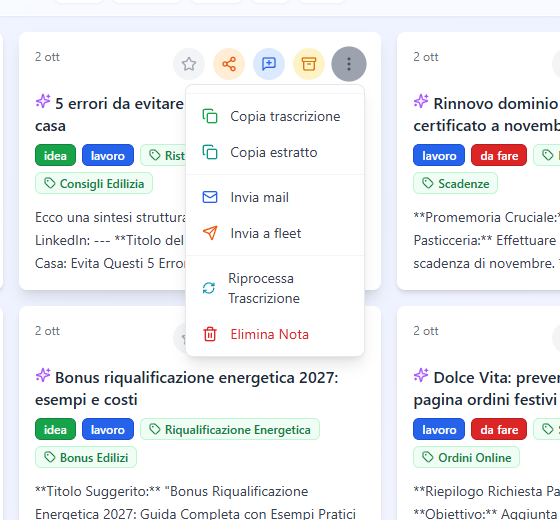Click "idea" tag on Bonus riqualificazione note

55,429
